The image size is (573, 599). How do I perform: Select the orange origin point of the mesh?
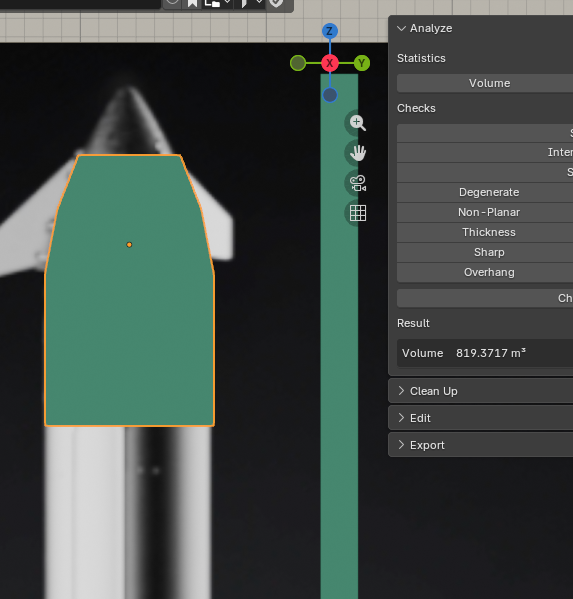[x=129, y=244]
